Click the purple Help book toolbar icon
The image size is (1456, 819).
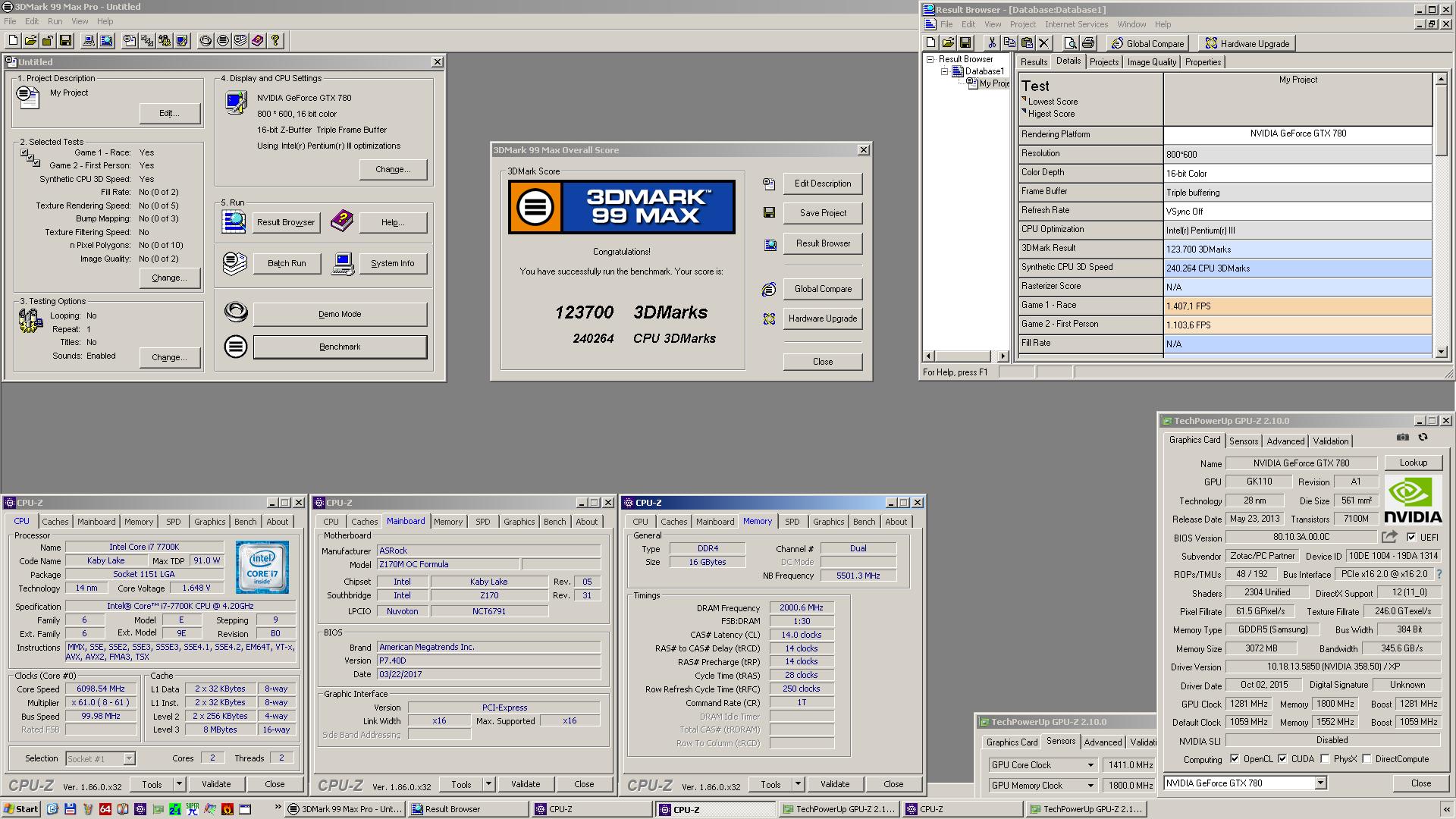click(258, 41)
